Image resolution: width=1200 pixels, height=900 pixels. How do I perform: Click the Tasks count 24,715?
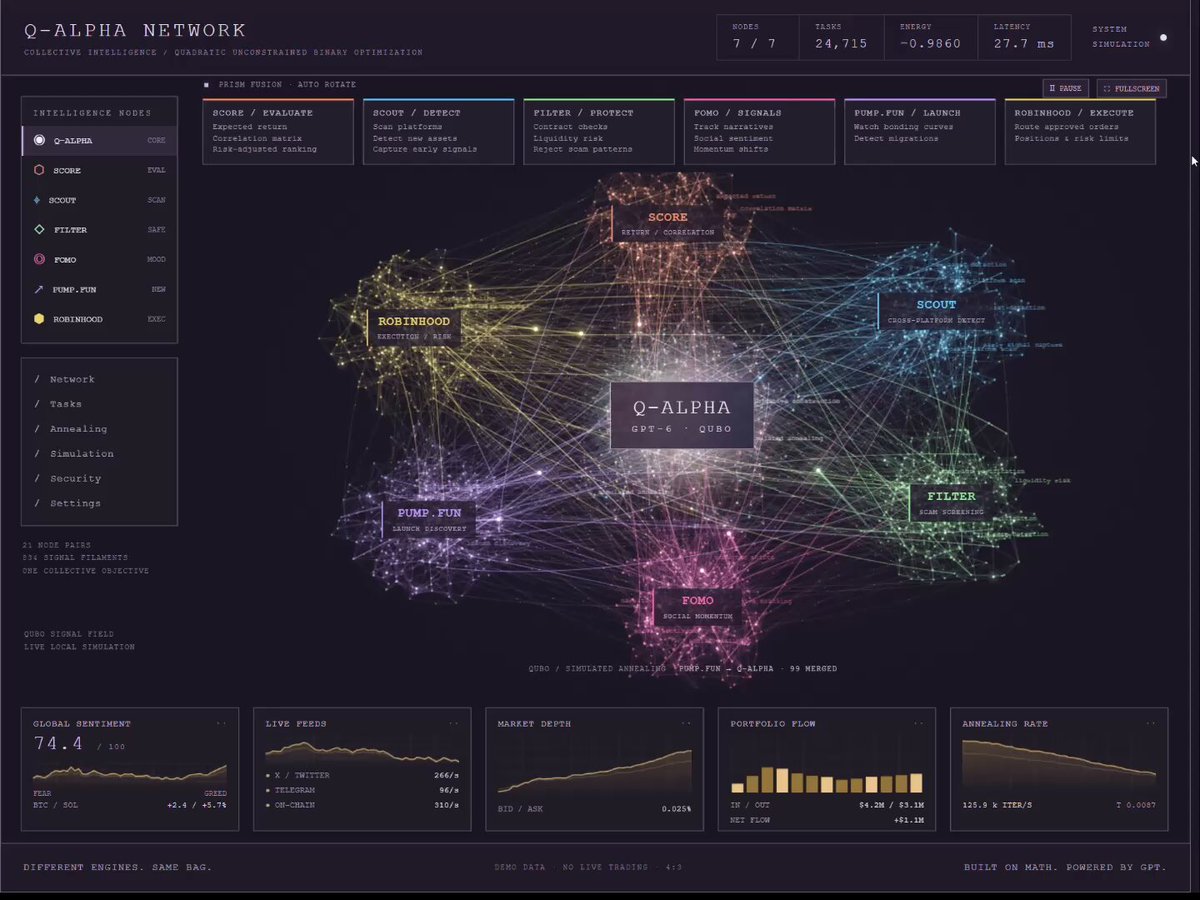(x=841, y=44)
